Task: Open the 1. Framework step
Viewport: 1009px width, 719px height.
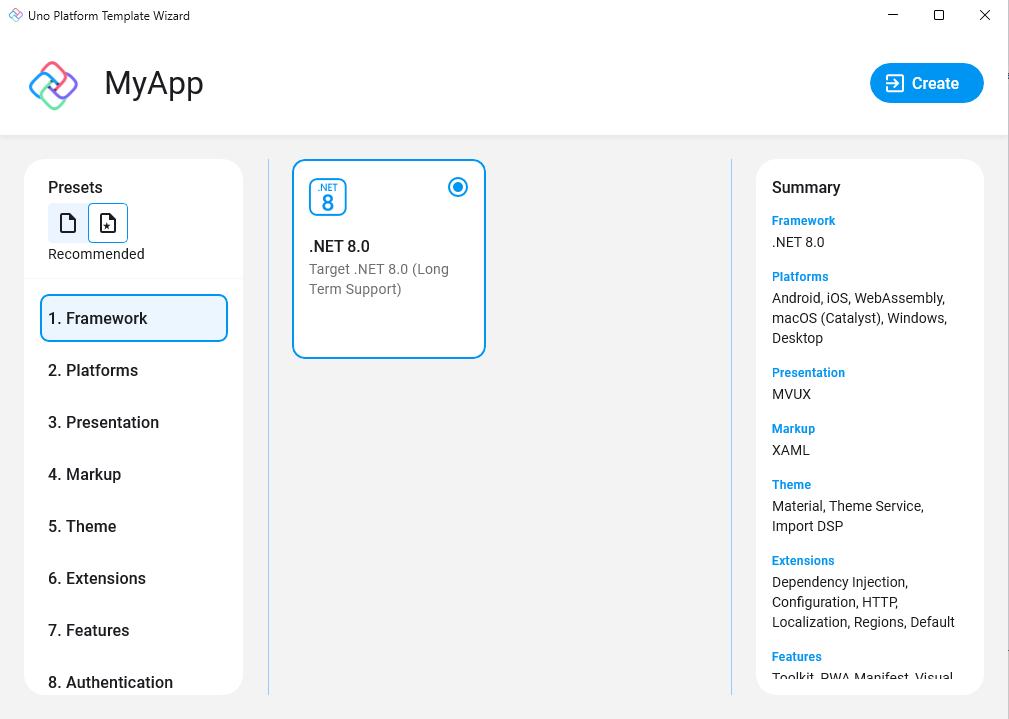Action: tap(134, 318)
